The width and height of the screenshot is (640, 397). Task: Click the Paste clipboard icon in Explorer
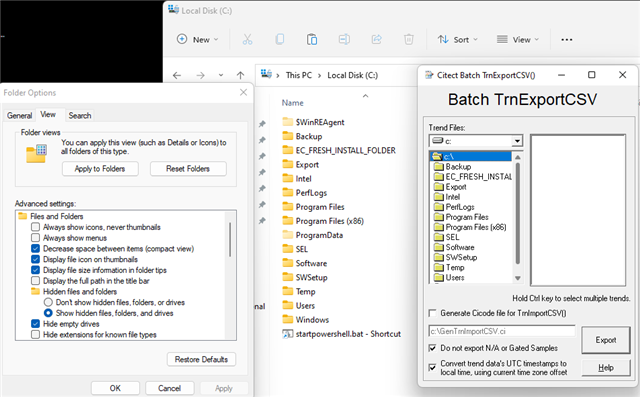(x=312, y=39)
